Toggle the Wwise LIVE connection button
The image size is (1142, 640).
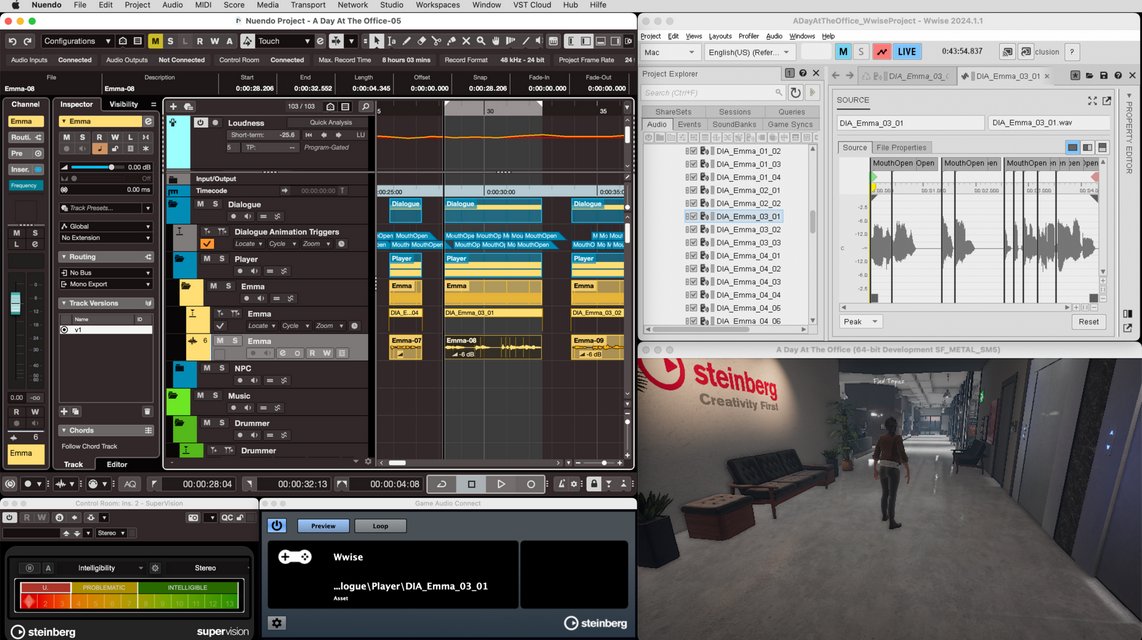[x=907, y=51]
